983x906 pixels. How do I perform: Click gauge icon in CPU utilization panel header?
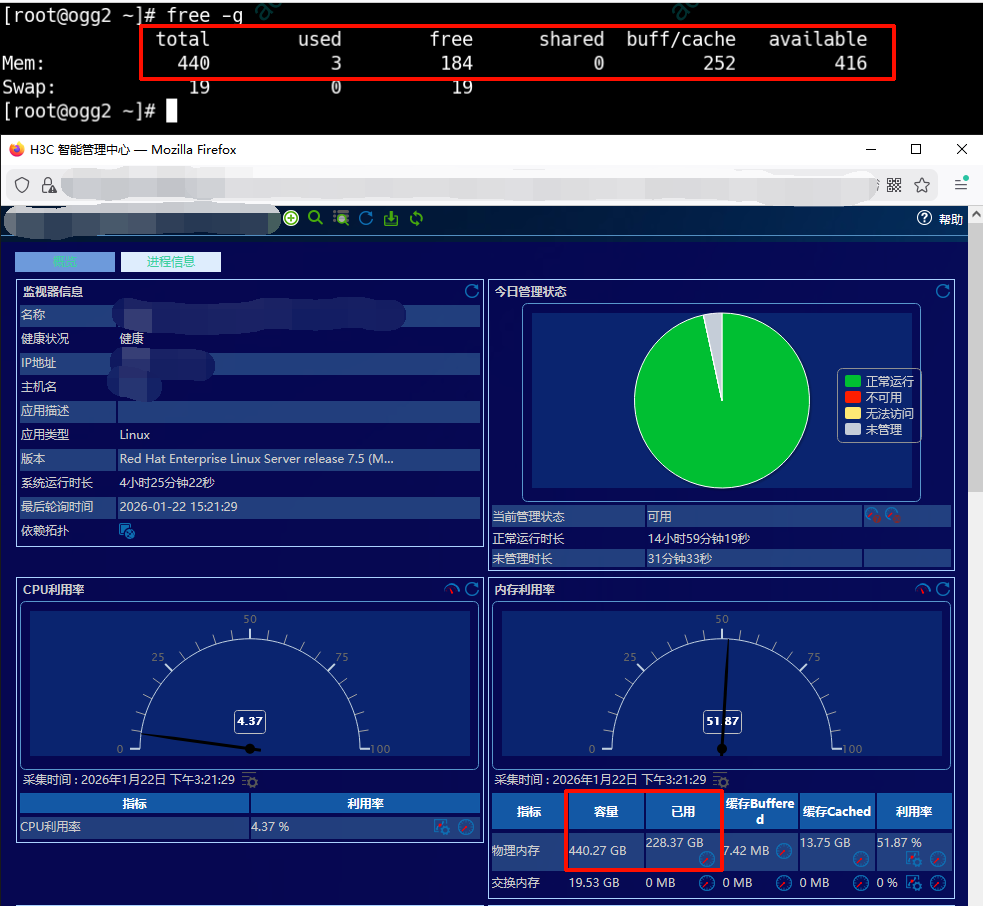click(451, 590)
